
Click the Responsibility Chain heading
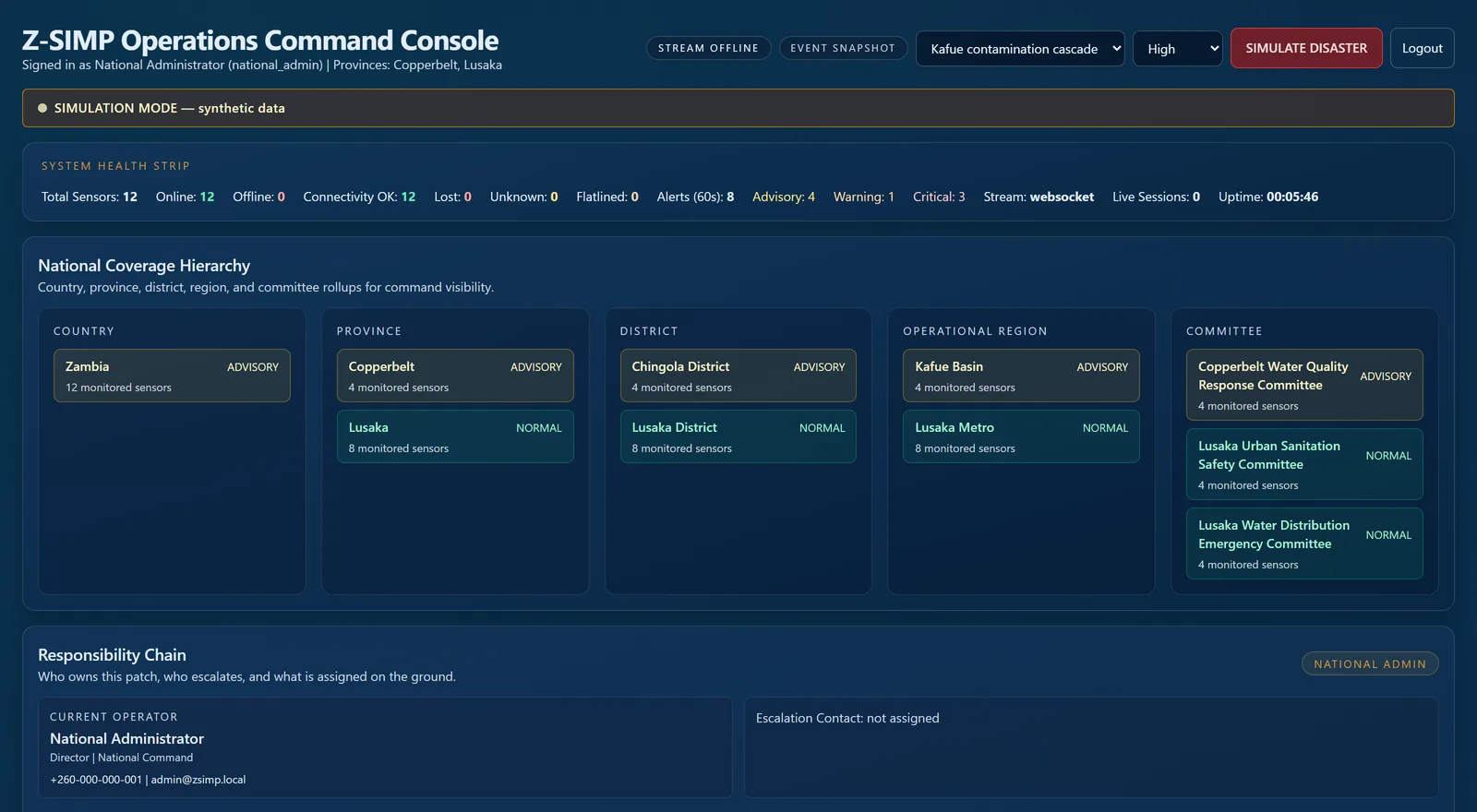(112, 655)
